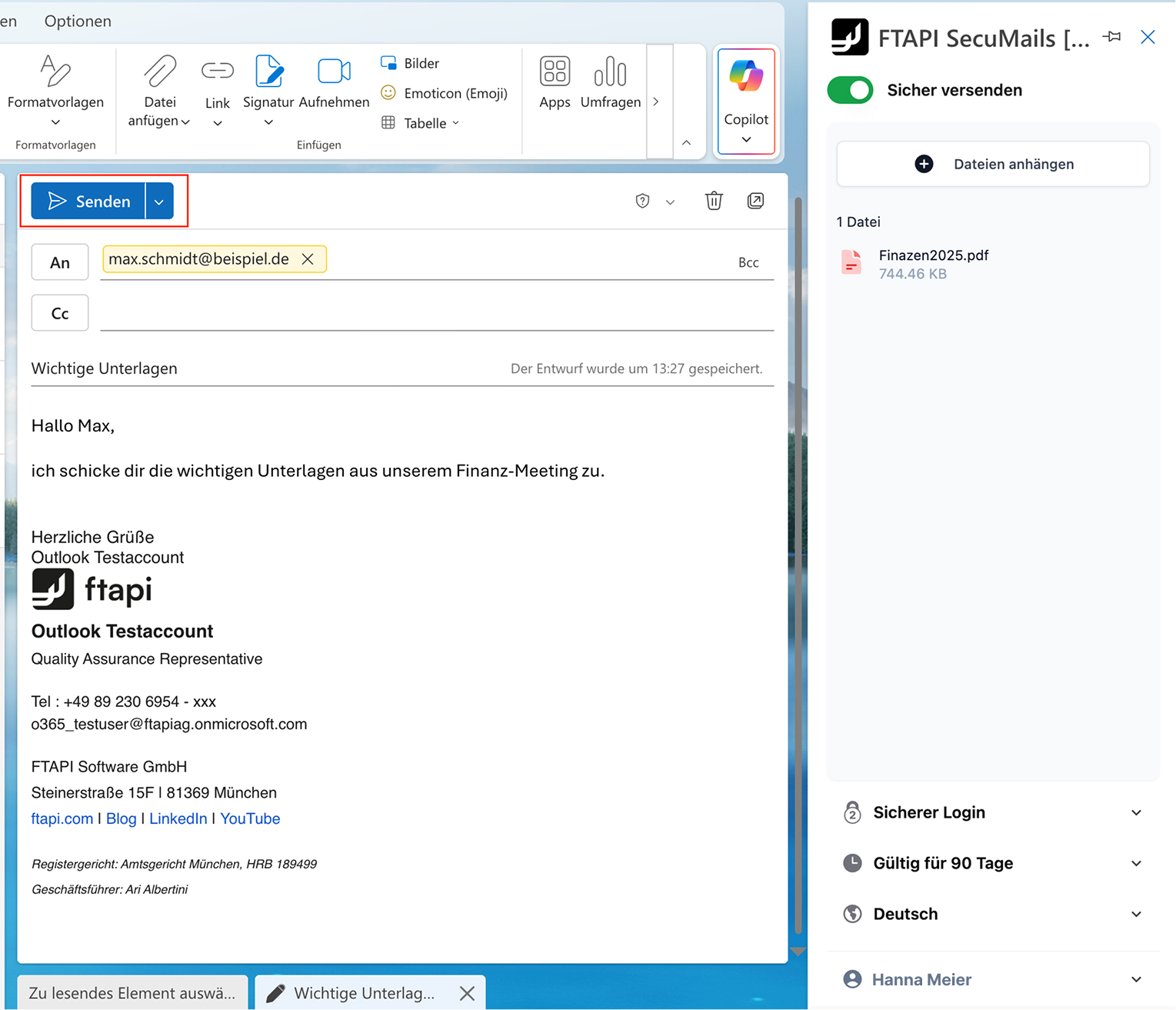Open the Signatur menu
This screenshot has height=1010, width=1176.
[x=268, y=89]
